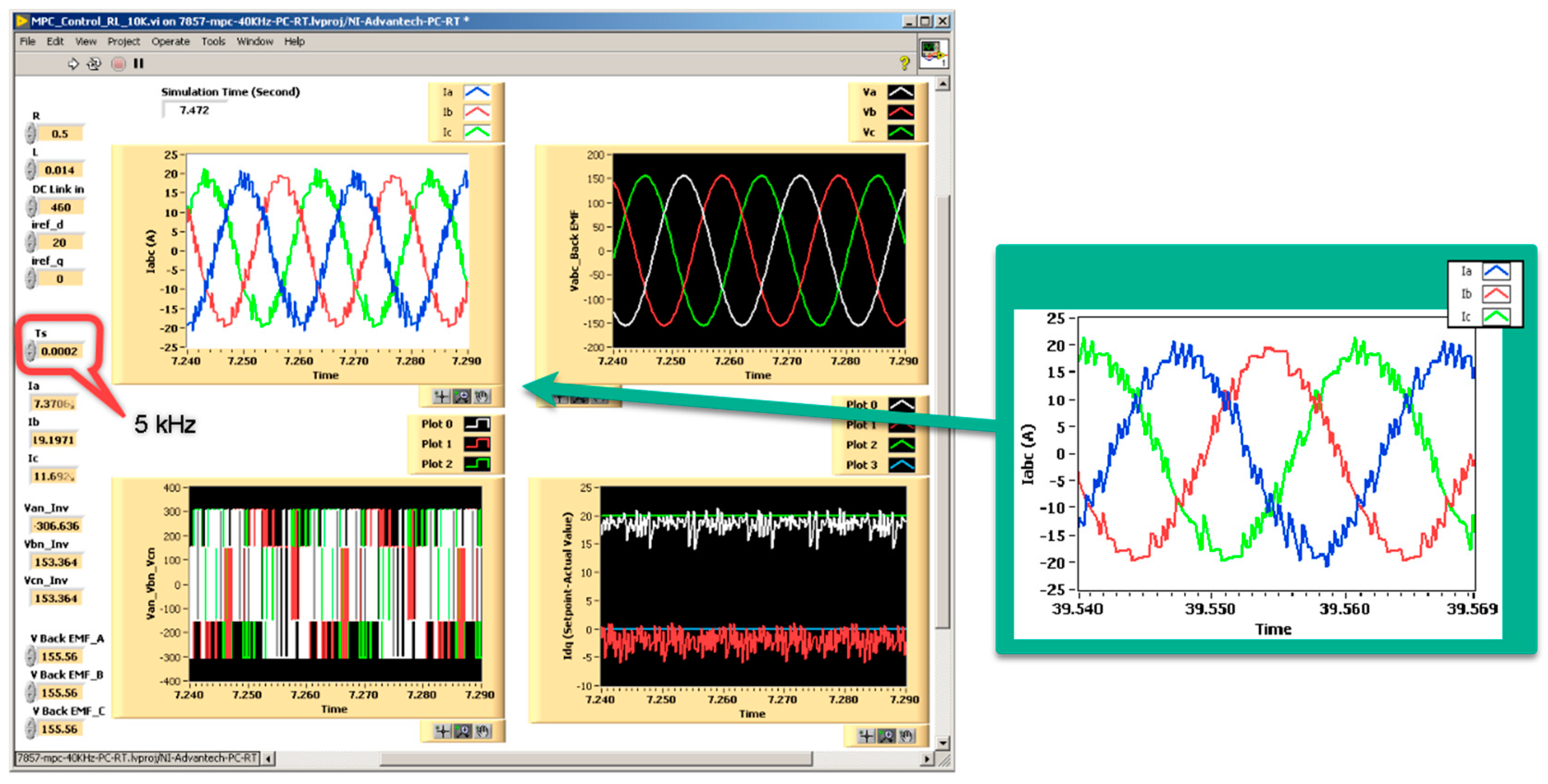Click the V Back EMF_B stepper arrows

pos(31,692)
